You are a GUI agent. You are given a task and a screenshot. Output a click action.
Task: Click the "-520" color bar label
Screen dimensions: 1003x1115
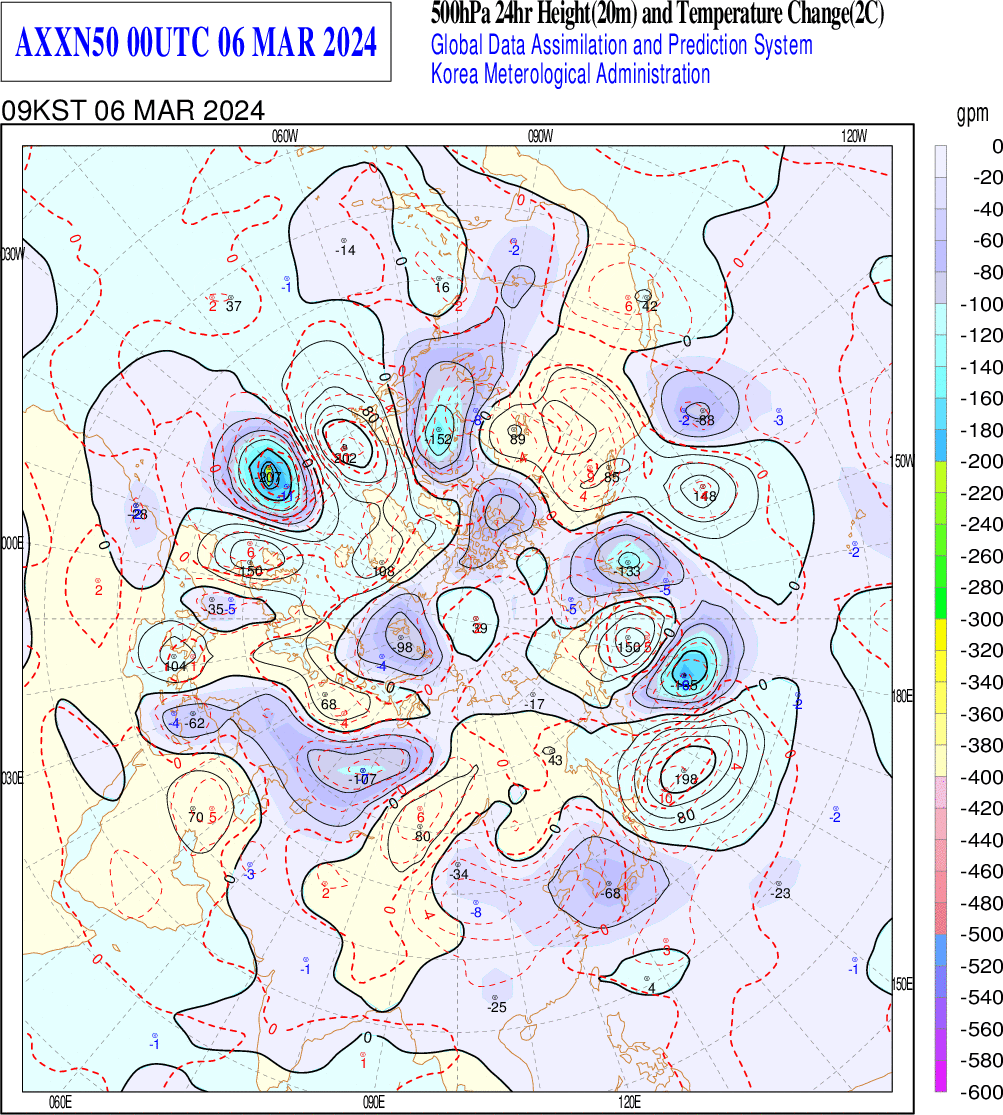pos(982,966)
